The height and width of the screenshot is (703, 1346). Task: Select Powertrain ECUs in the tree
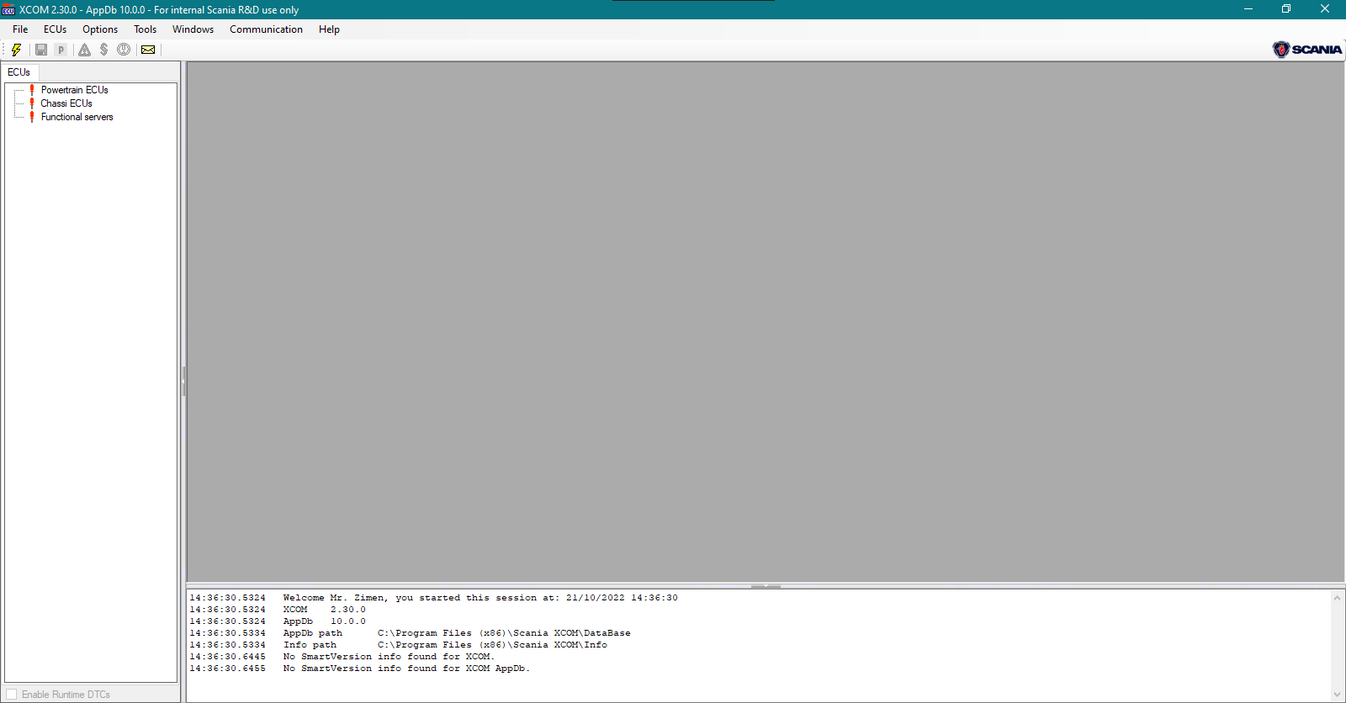tap(74, 90)
